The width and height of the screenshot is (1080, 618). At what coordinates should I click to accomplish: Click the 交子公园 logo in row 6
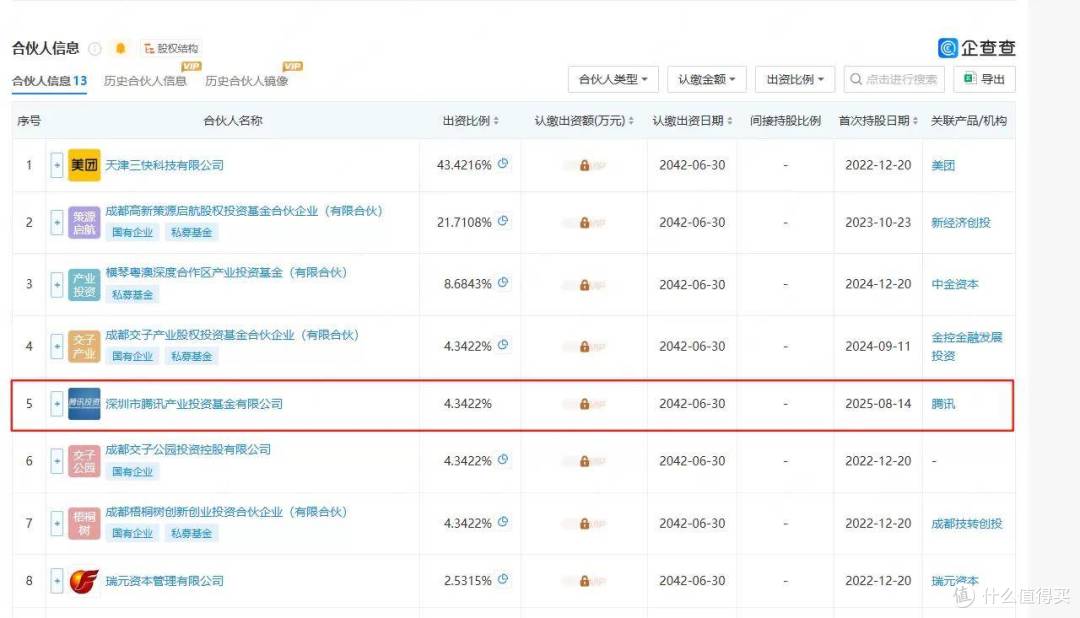pos(84,461)
